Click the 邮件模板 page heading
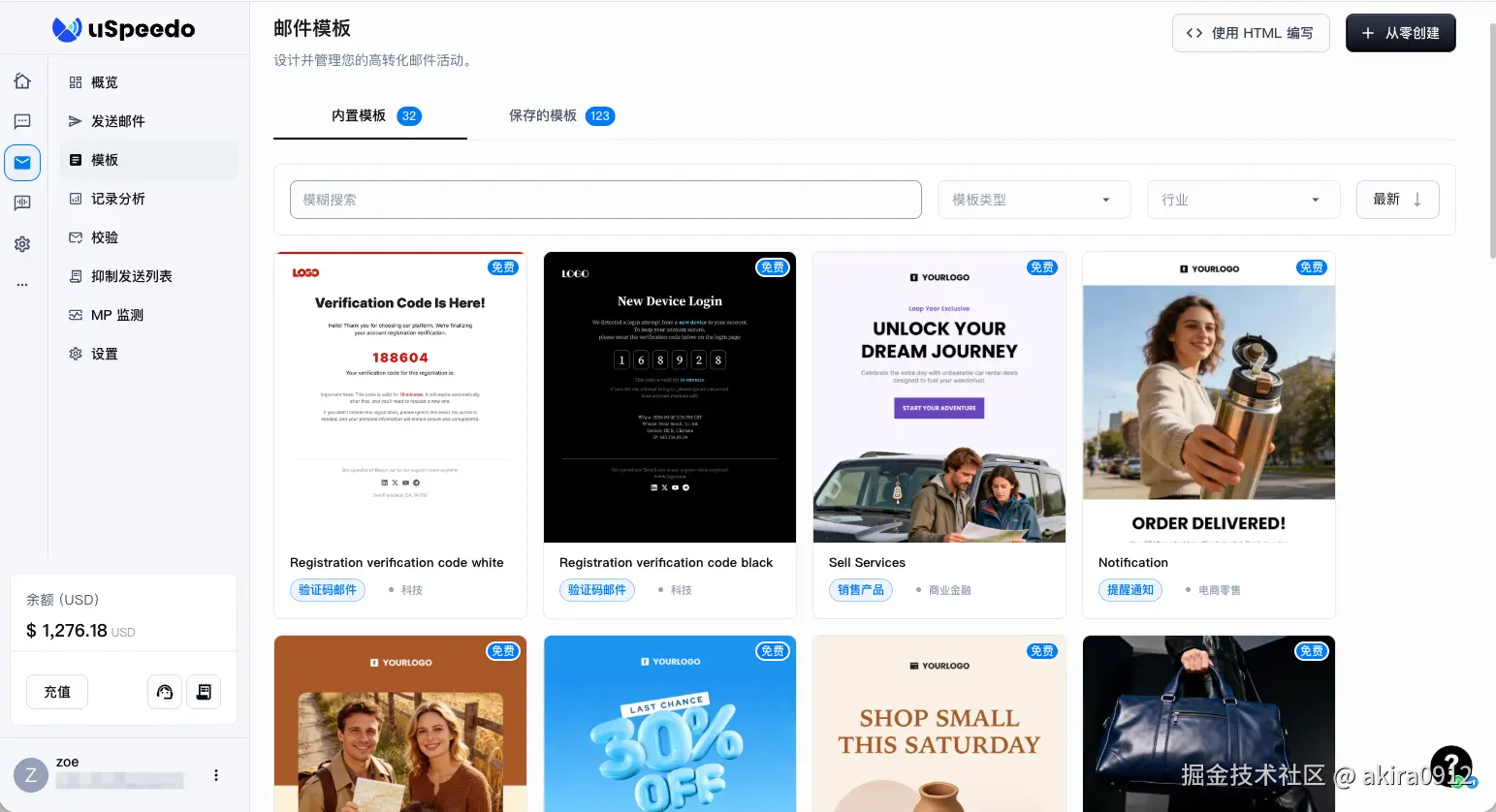 [312, 28]
